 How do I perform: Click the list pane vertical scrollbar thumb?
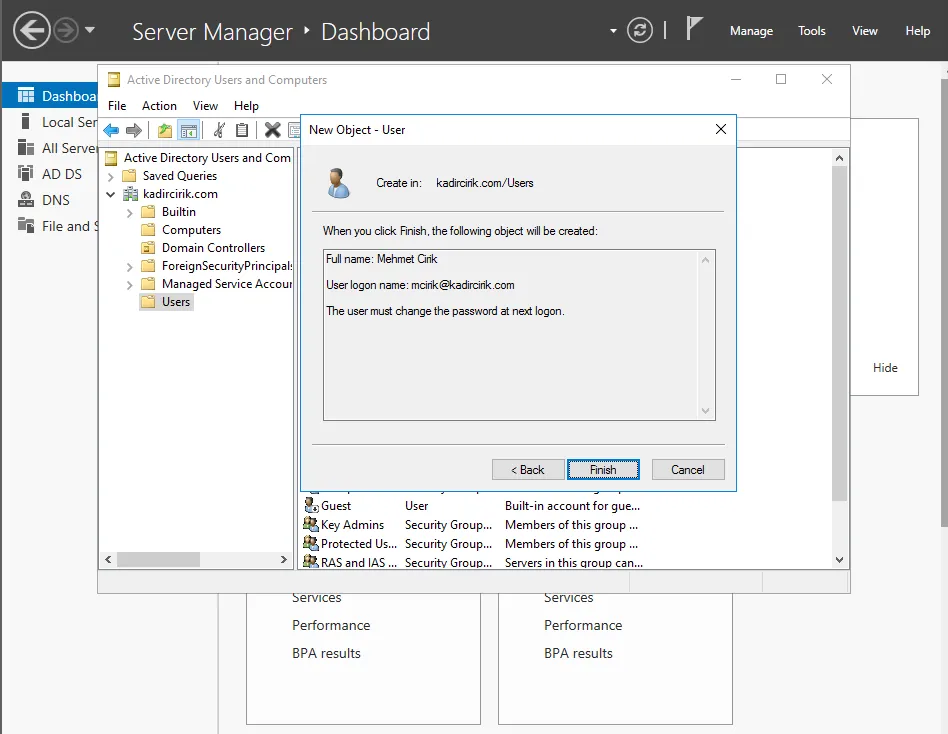point(839,334)
